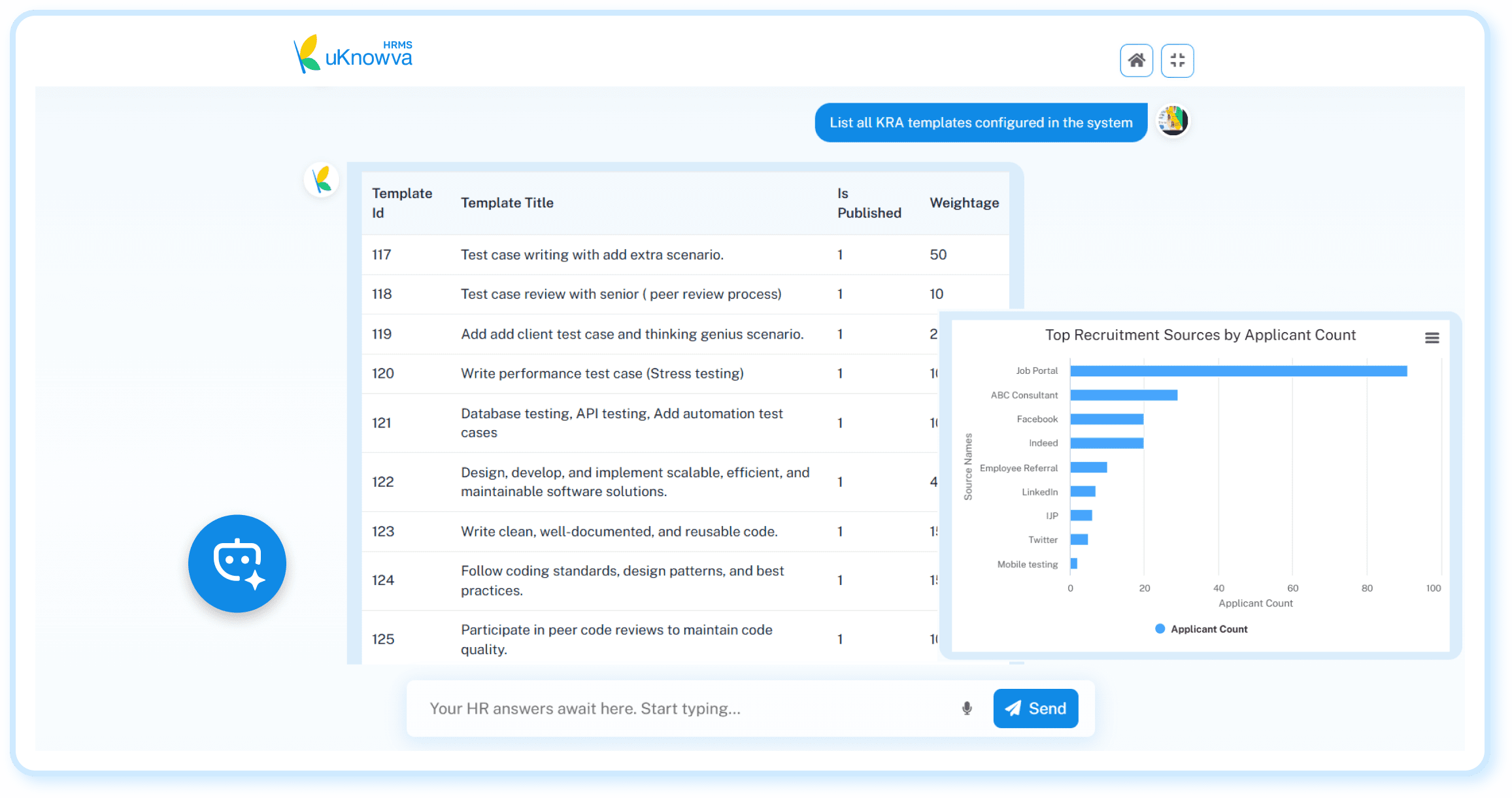The image size is (1512, 798).
Task: Collapse the chat with minimize icon
Action: [1177, 61]
